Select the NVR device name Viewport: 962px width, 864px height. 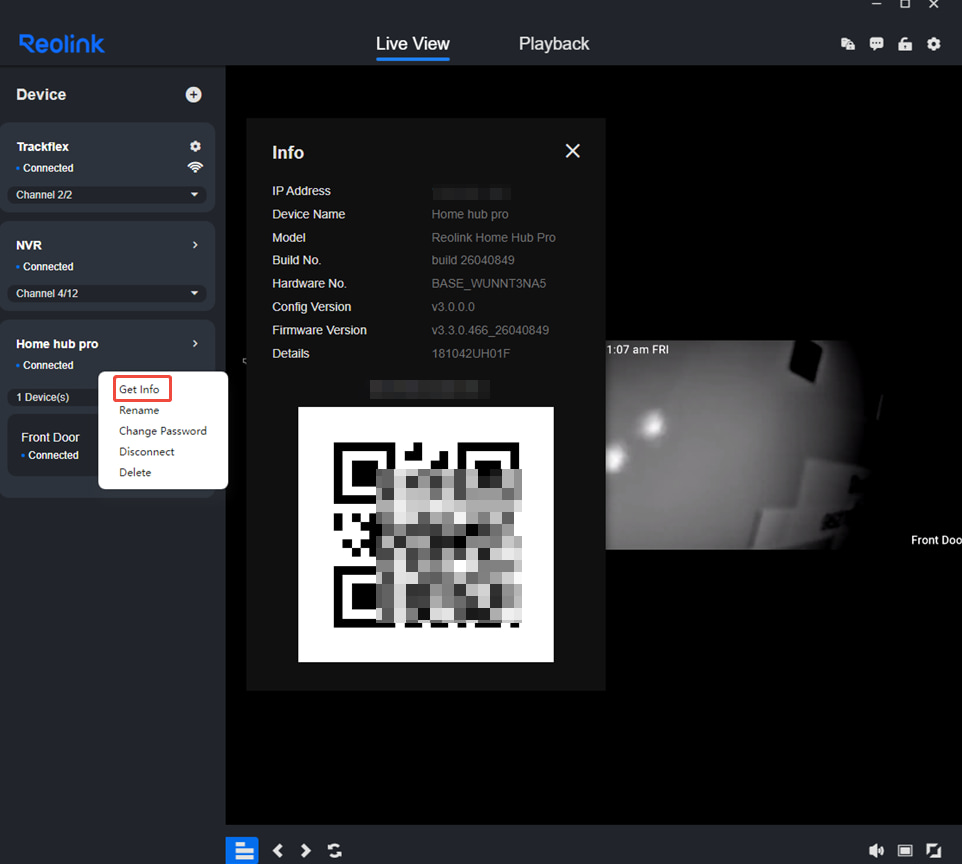(29, 245)
